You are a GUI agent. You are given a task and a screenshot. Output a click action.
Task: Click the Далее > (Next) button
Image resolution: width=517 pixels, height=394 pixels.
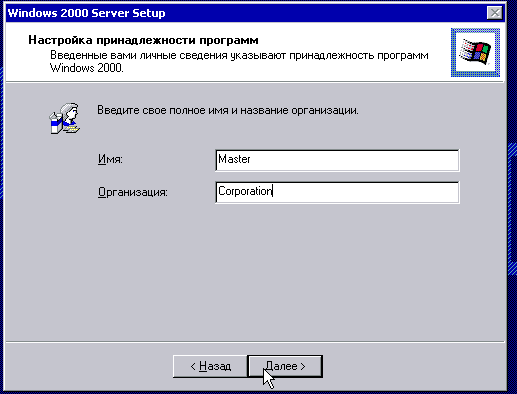point(285,366)
